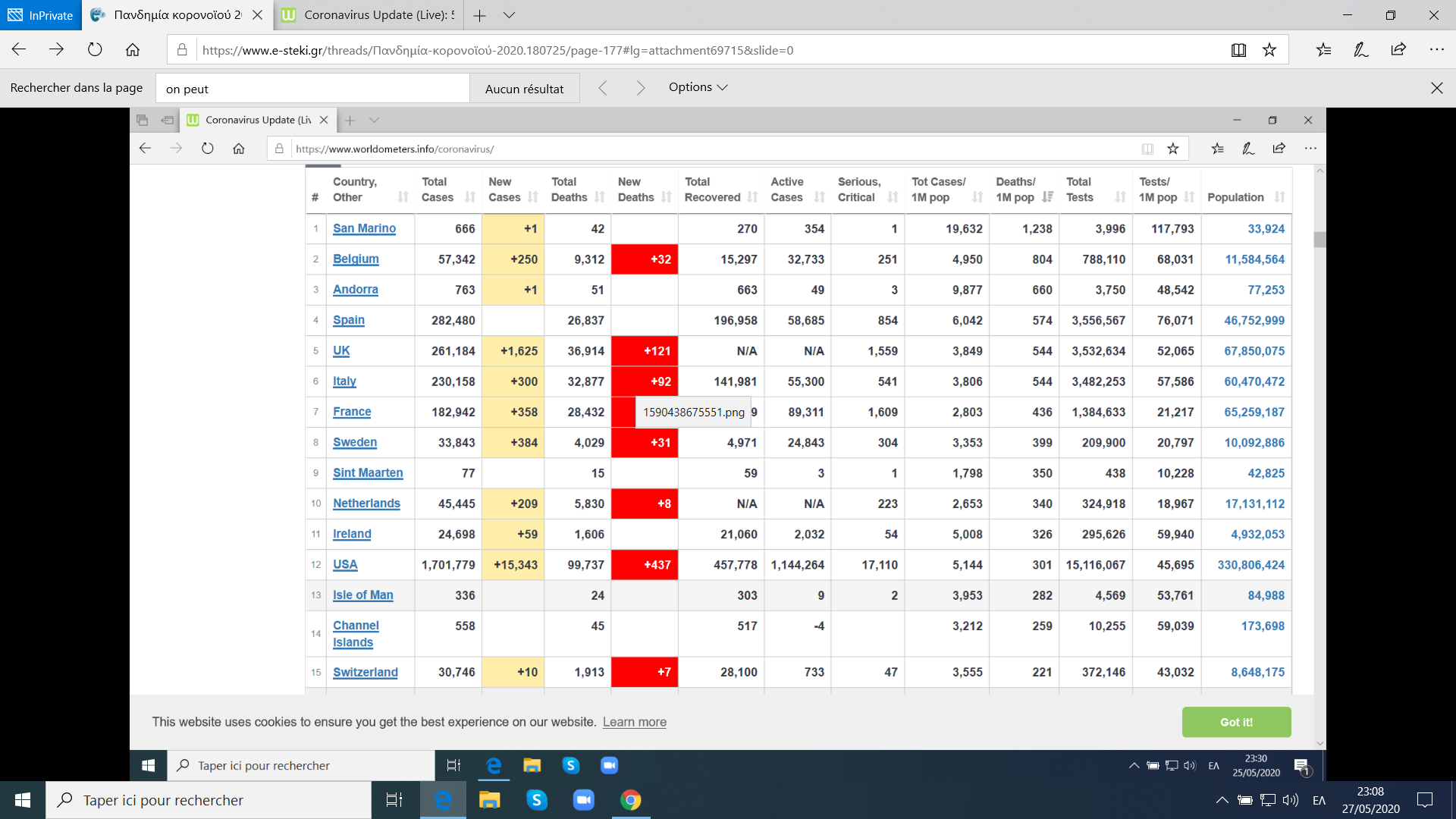Open the Belgium country link

(355, 259)
